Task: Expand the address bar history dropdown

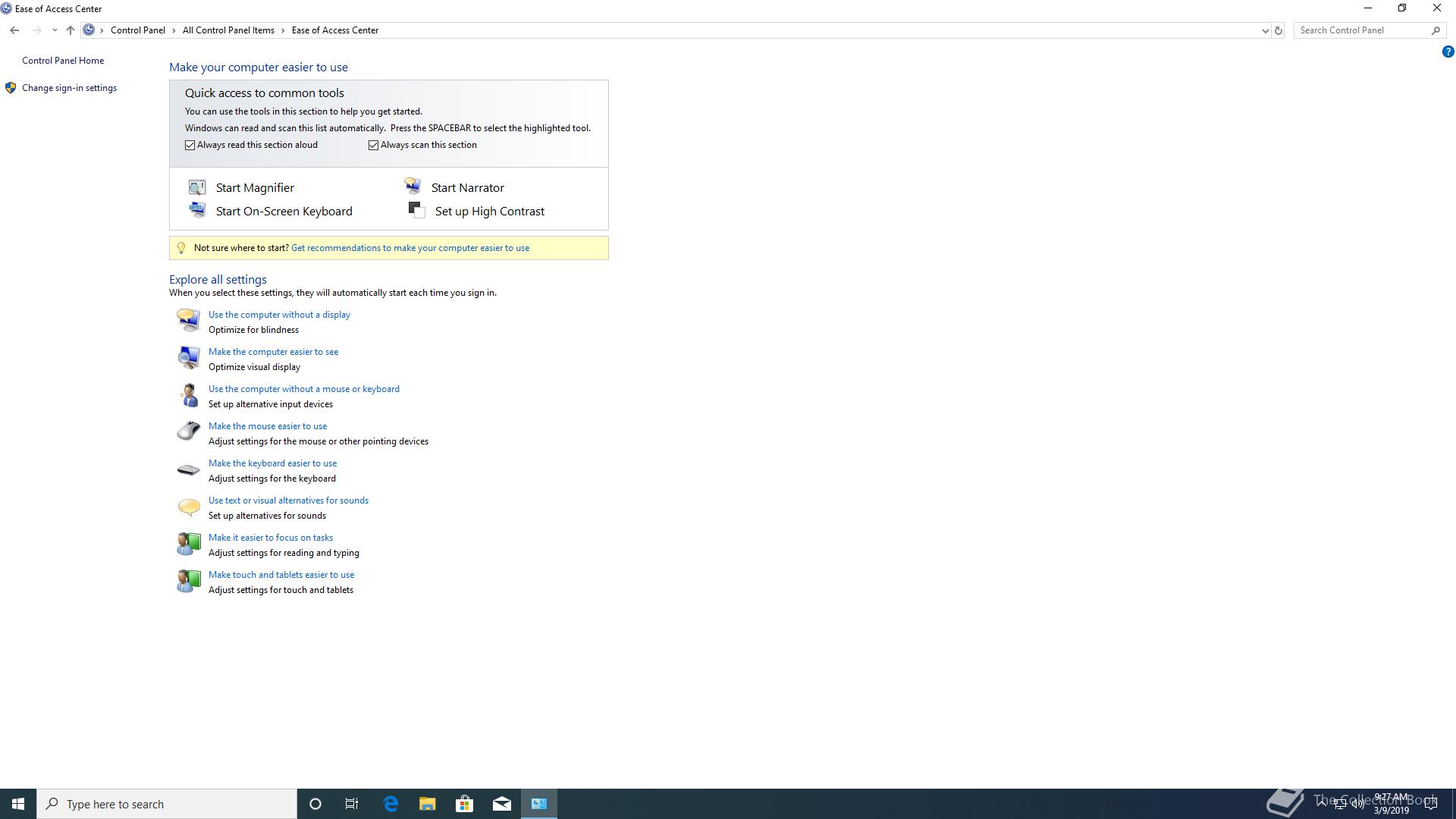Action: pyautogui.click(x=1264, y=30)
